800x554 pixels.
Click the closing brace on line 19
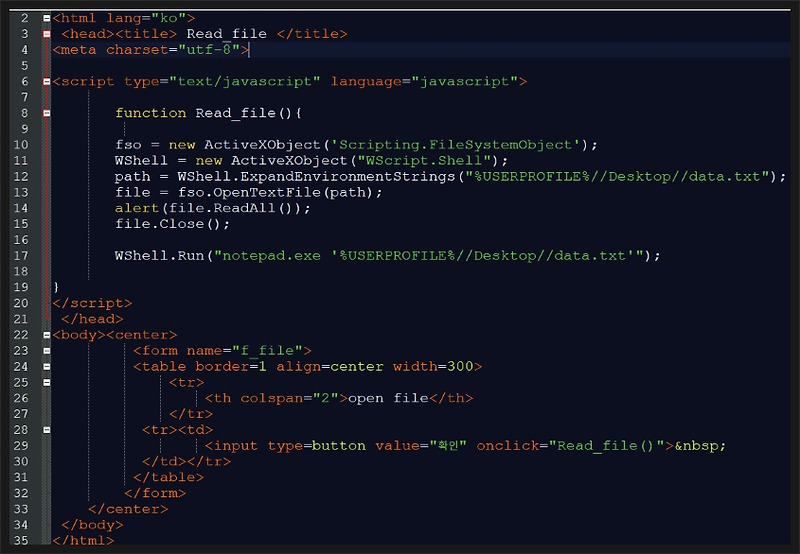[56, 287]
